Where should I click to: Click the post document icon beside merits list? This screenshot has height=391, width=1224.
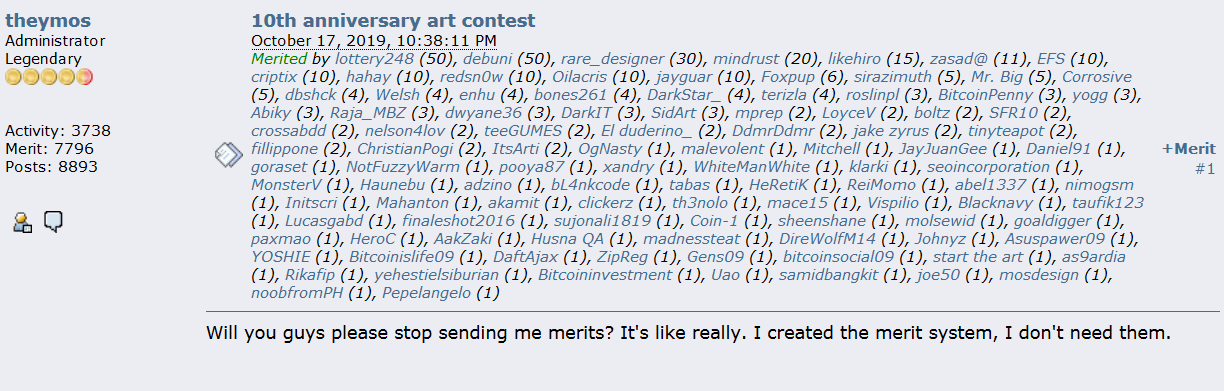coord(226,154)
